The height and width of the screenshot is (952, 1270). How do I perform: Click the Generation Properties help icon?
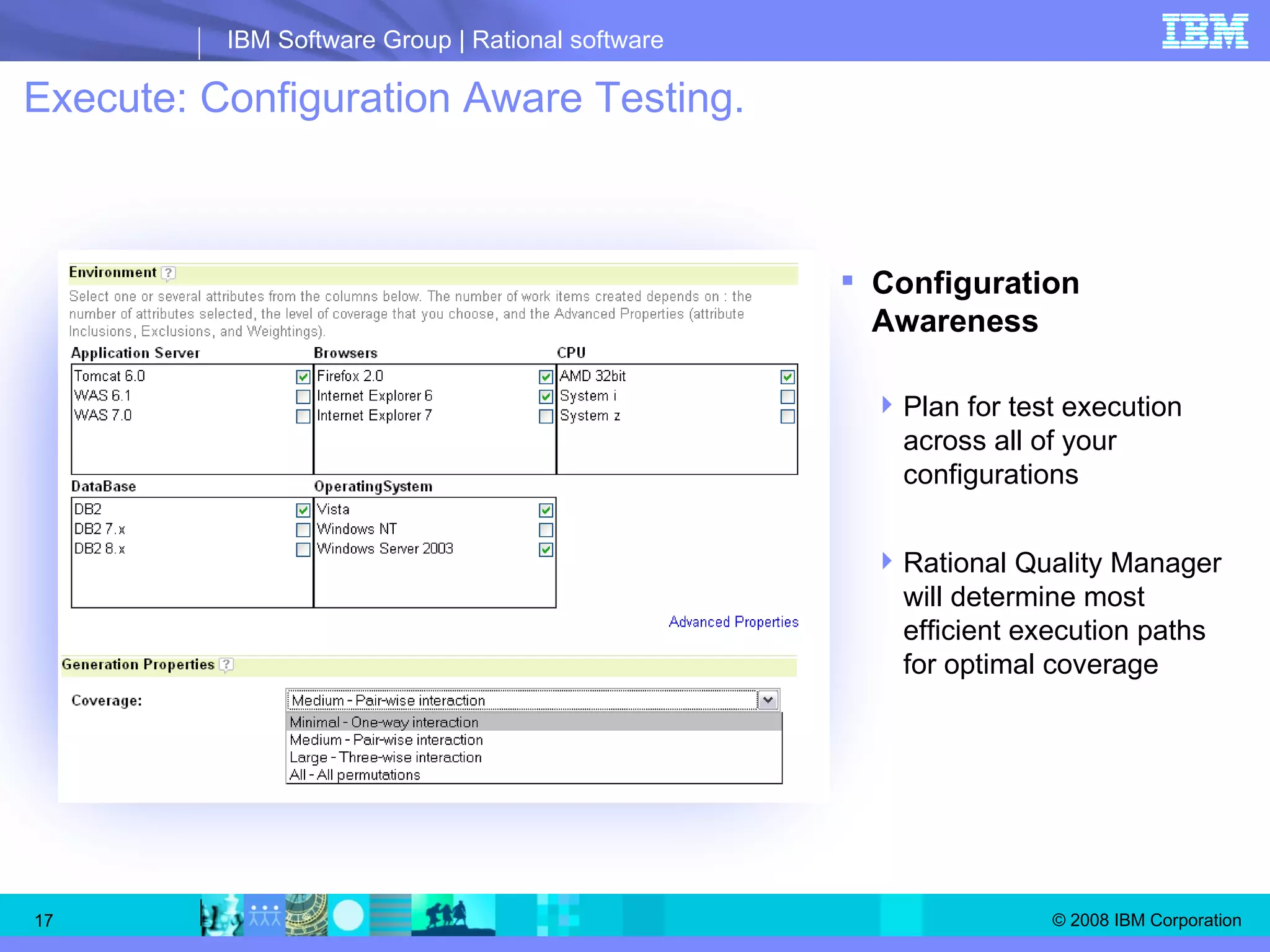[x=227, y=665]
